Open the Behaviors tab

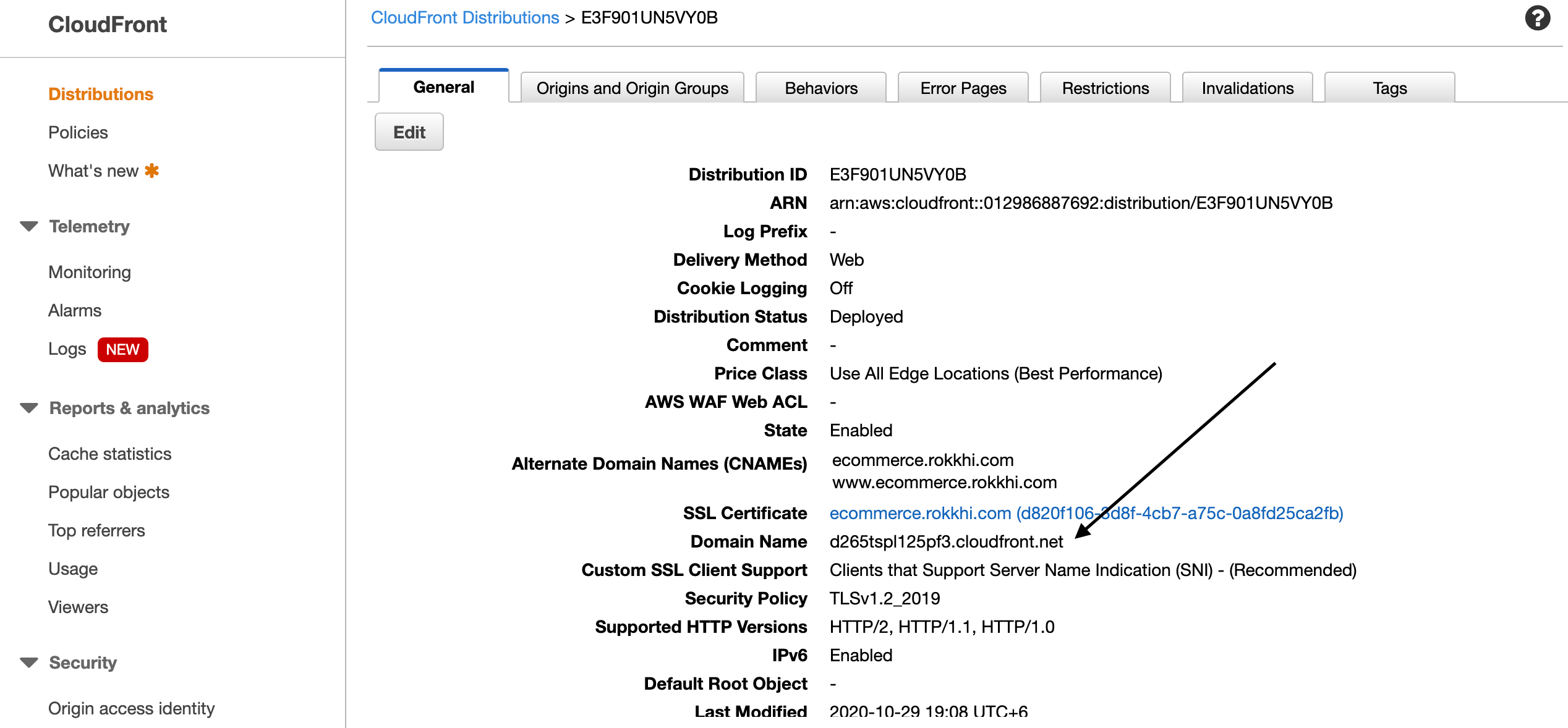[820, 88]
